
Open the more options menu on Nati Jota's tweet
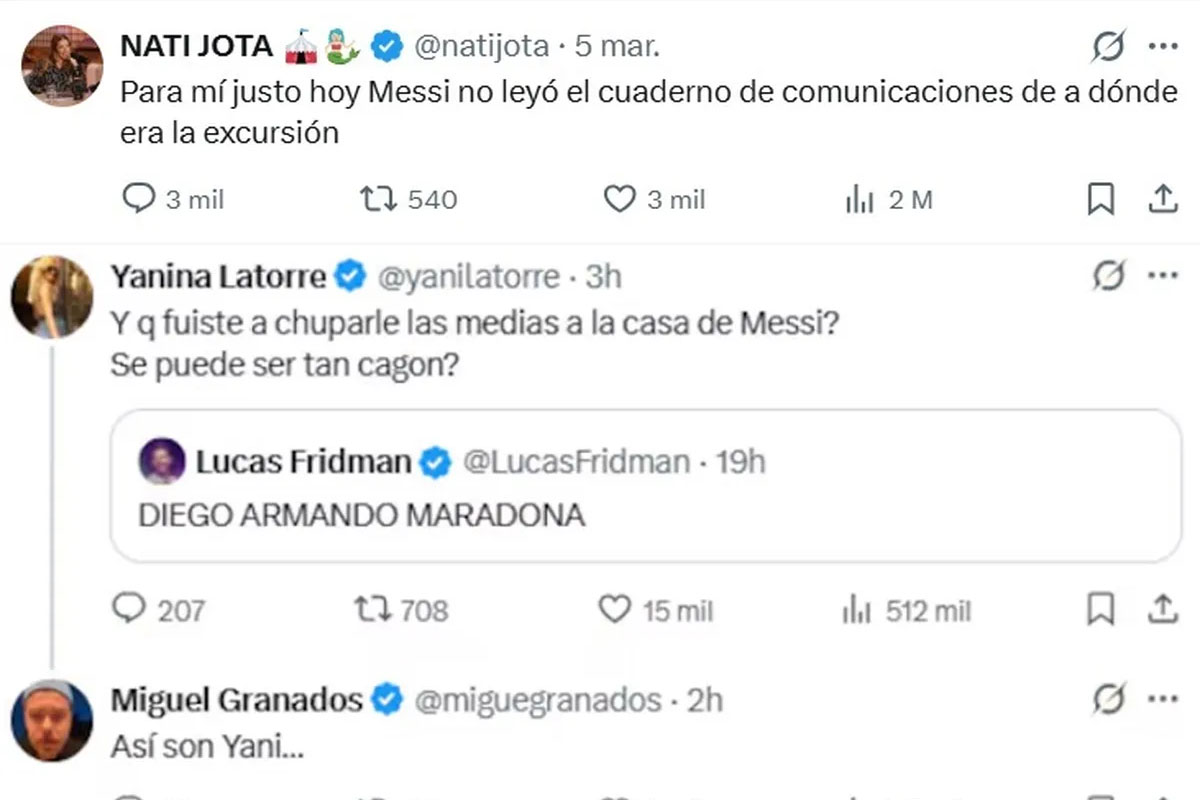[1162, 45]
